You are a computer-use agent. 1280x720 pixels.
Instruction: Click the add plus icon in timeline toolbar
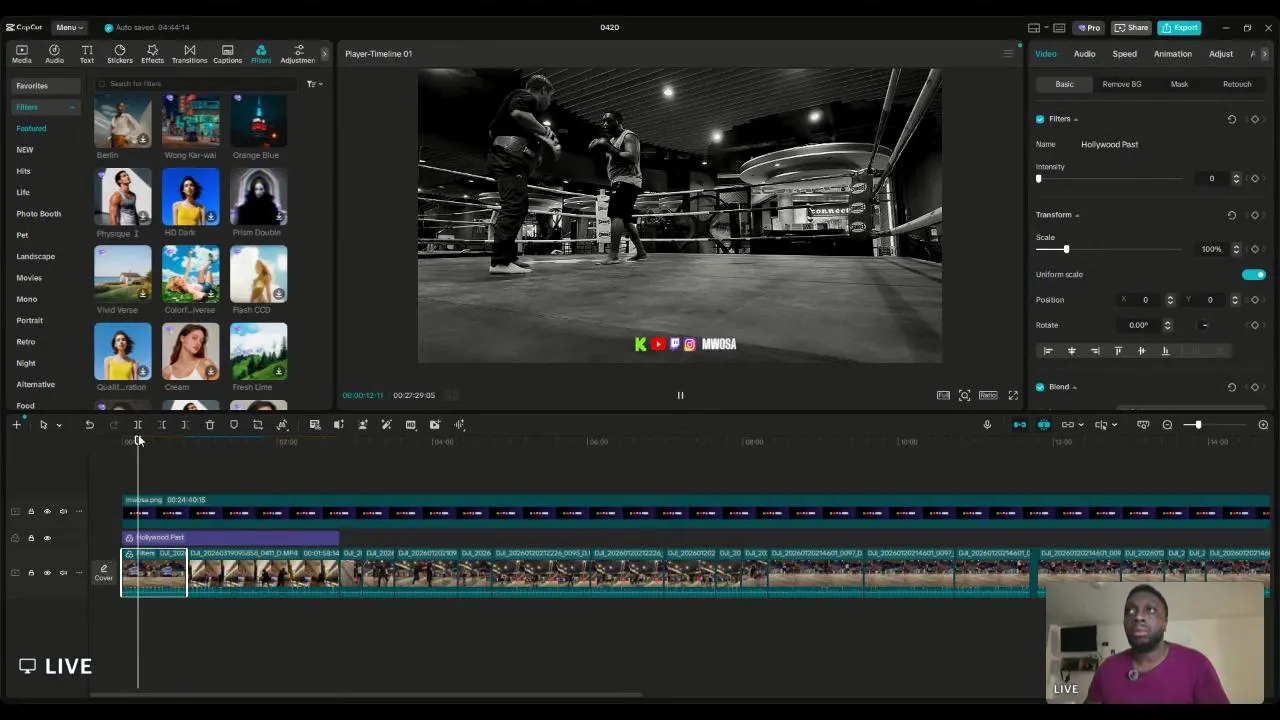(16, 425)
